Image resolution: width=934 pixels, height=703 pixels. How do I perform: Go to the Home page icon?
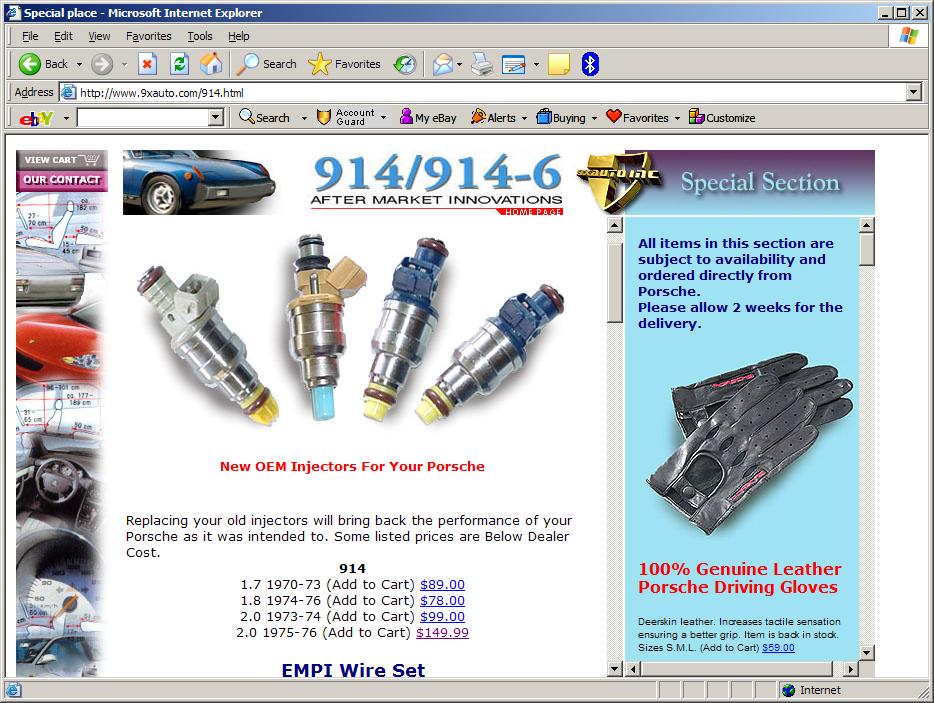coord(211,64)
